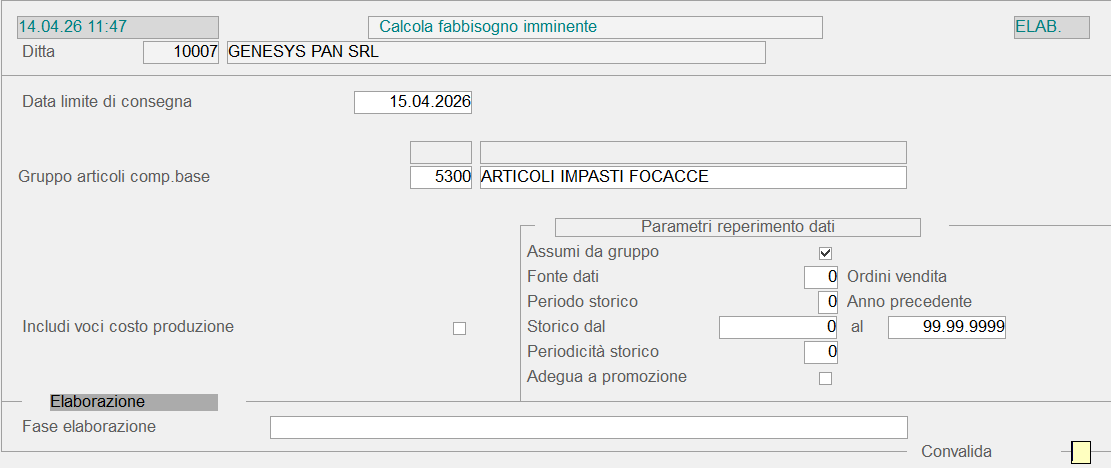This screenshot has width=1111, height=468.
Task: Click the small empty field above 5300
Action: coord(441,152)
